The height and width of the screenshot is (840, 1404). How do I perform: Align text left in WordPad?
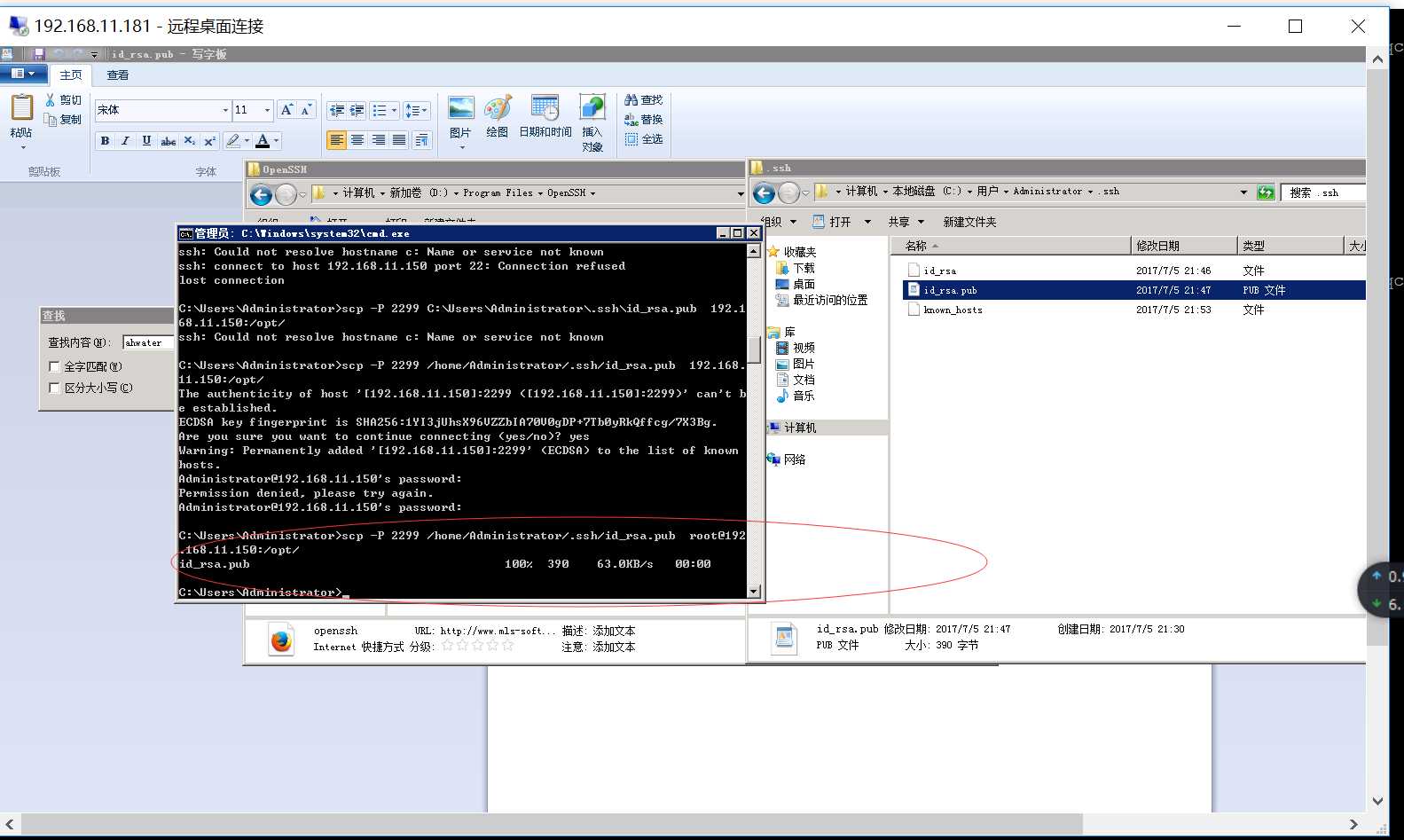(336, 140)
